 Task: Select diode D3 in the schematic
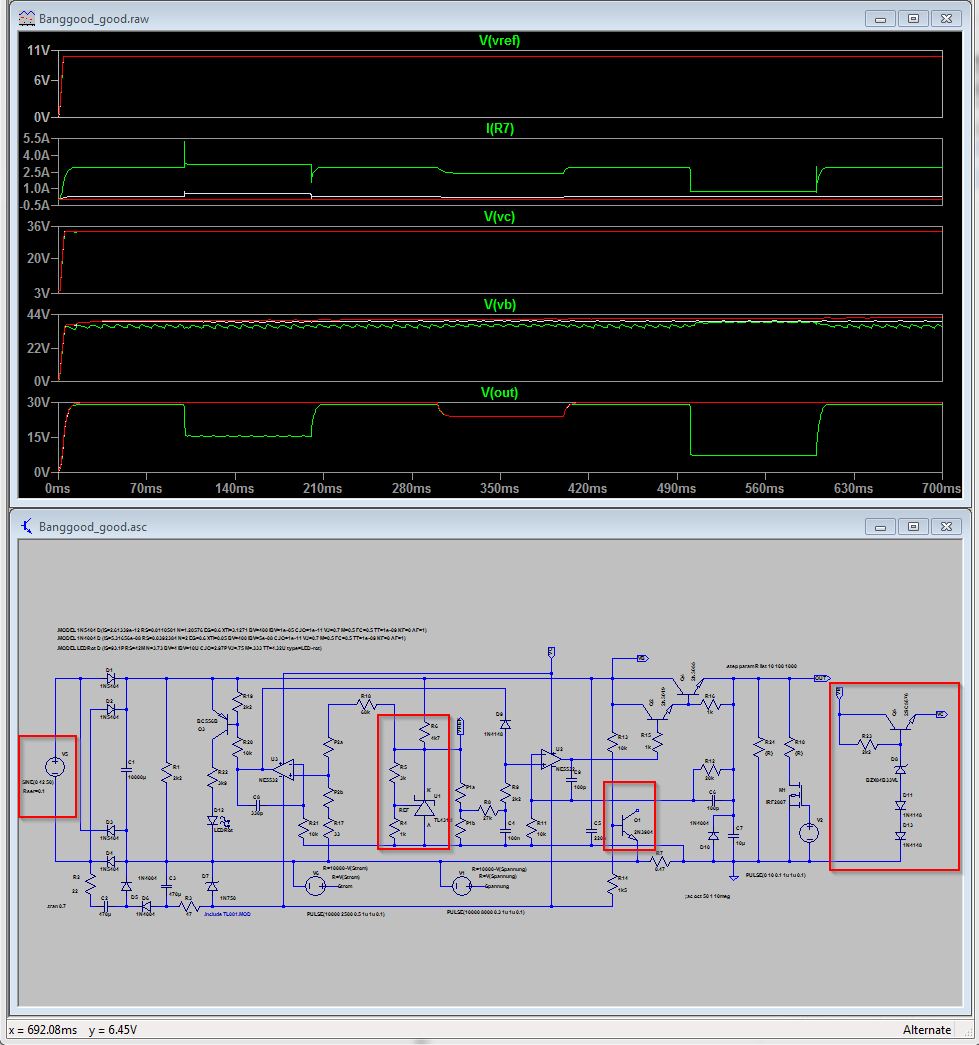coord(111,830)
